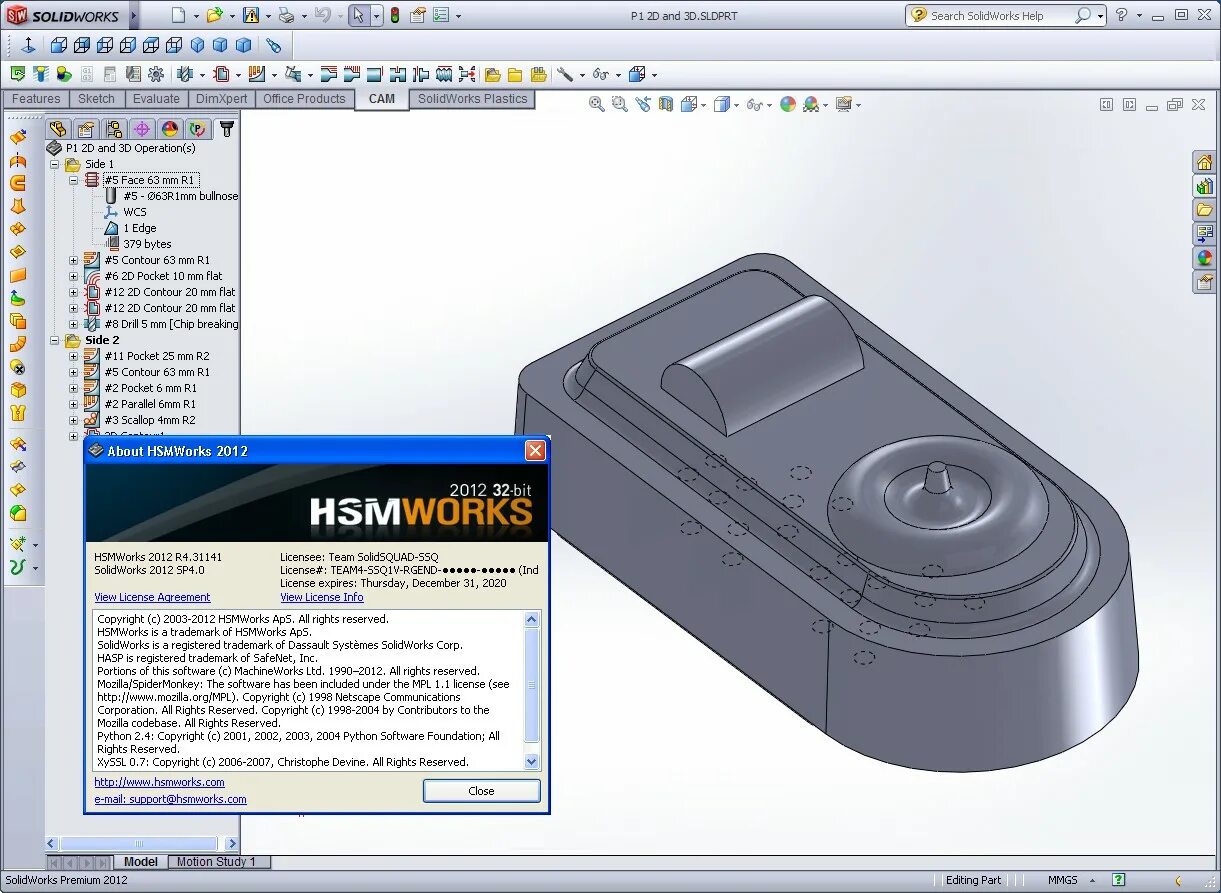This screenshot has width=1221, height=893.
Task: Toggle Hide/Show Items with the glasses icon
Action: [755, 104]
